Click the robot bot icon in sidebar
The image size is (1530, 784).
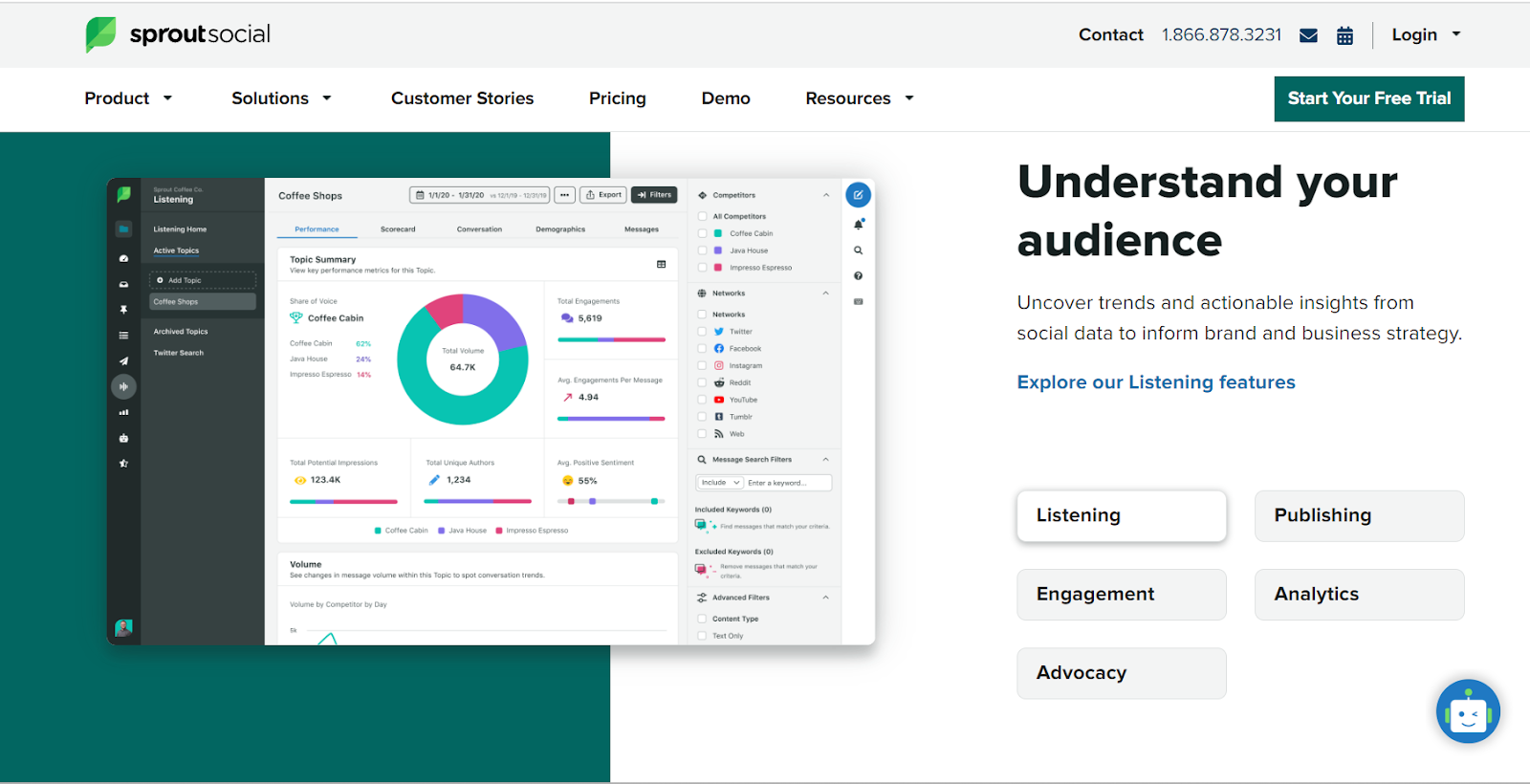click(123, 438)
